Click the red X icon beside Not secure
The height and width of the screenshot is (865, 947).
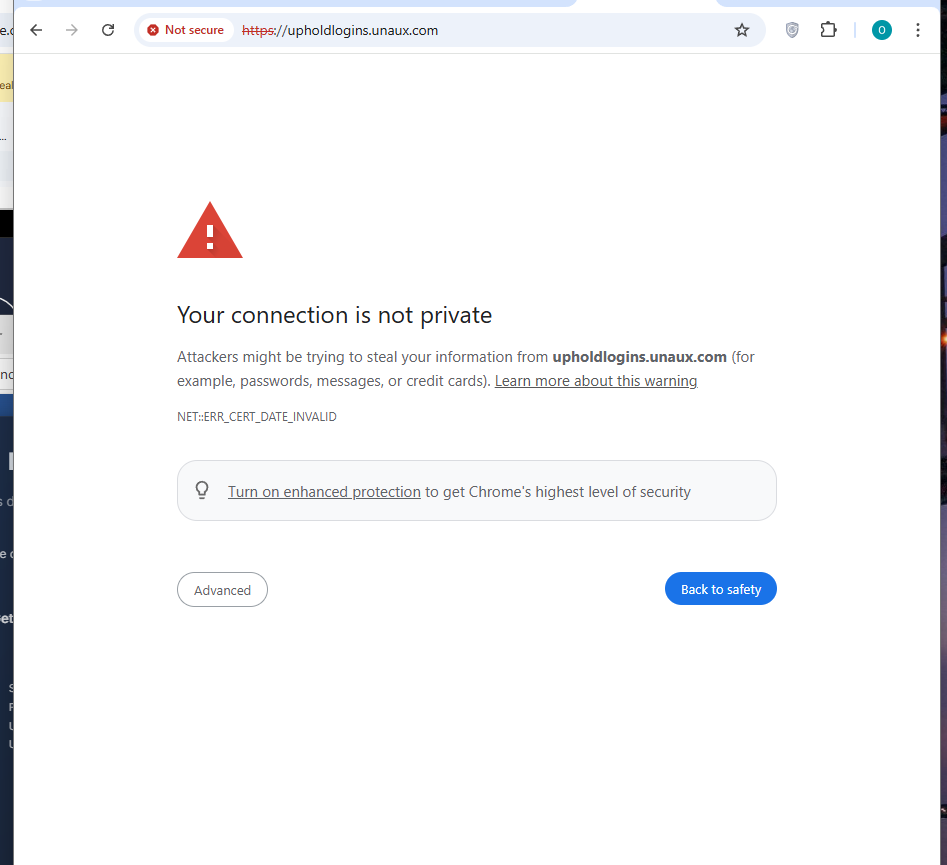click(153, 30)
